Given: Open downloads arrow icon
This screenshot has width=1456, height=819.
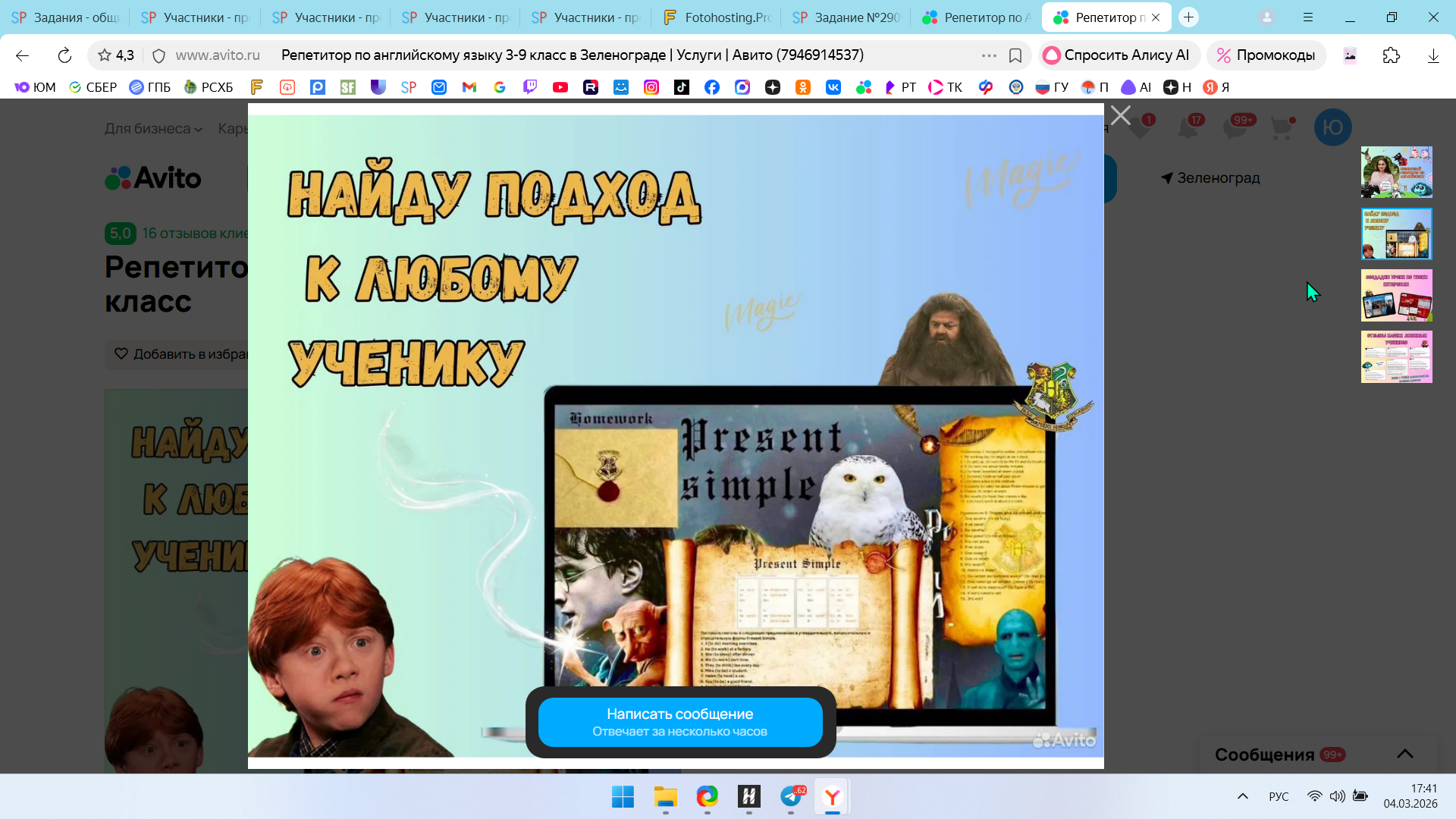Looking at the screenshot, I should click(1432, 55).
